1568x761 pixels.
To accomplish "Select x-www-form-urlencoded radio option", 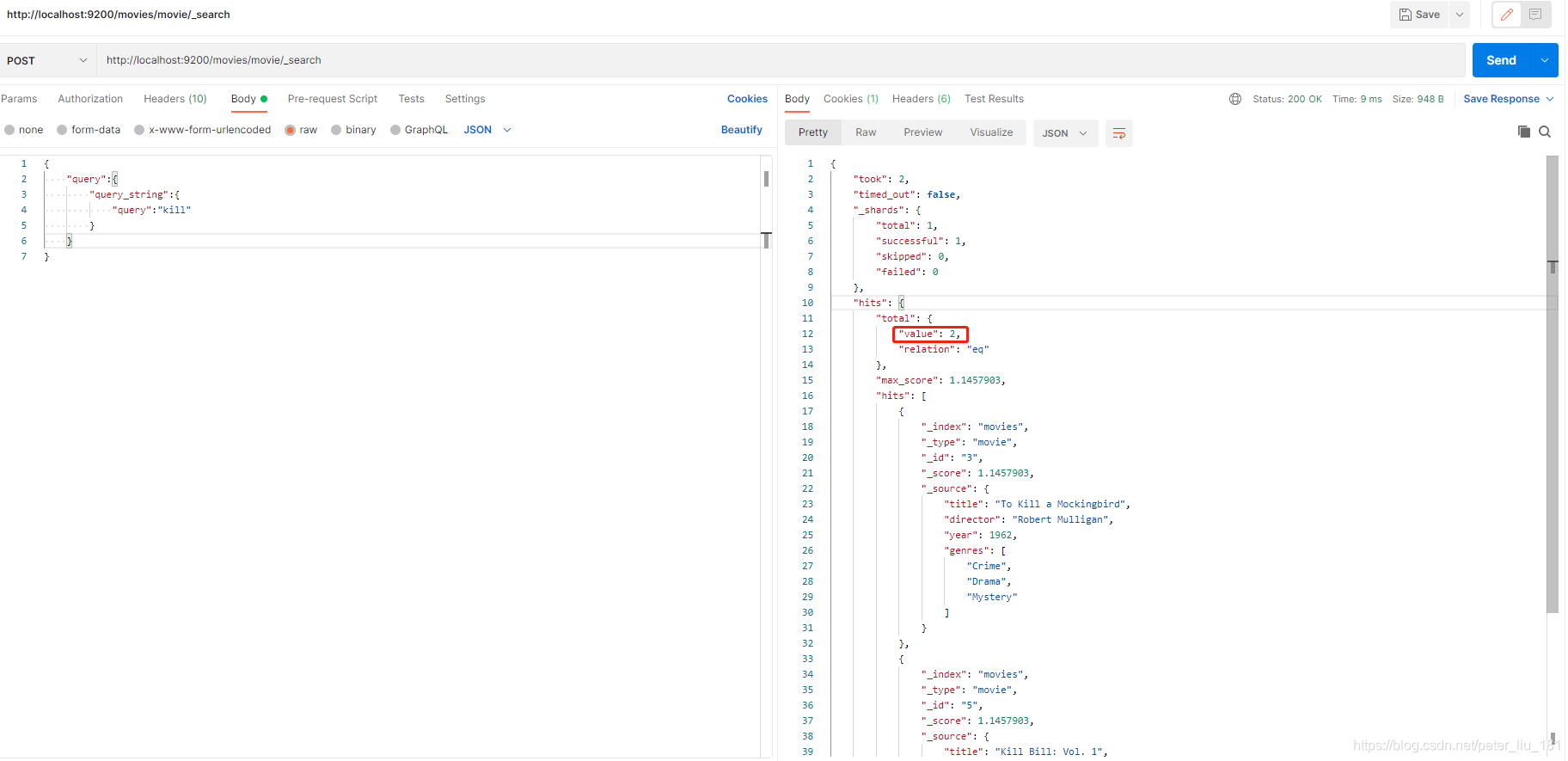I will [139, 130].
